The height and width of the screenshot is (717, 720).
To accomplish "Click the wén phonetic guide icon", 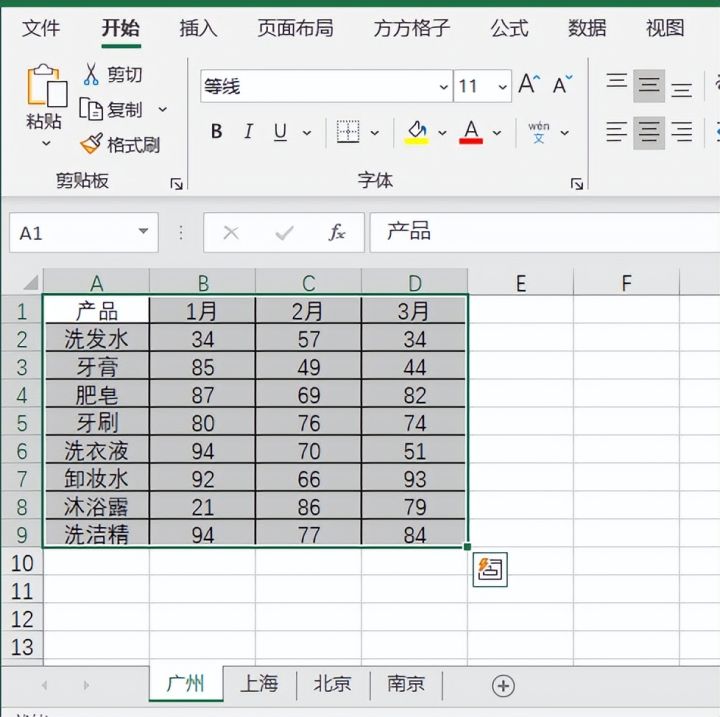I will point(539,132).
